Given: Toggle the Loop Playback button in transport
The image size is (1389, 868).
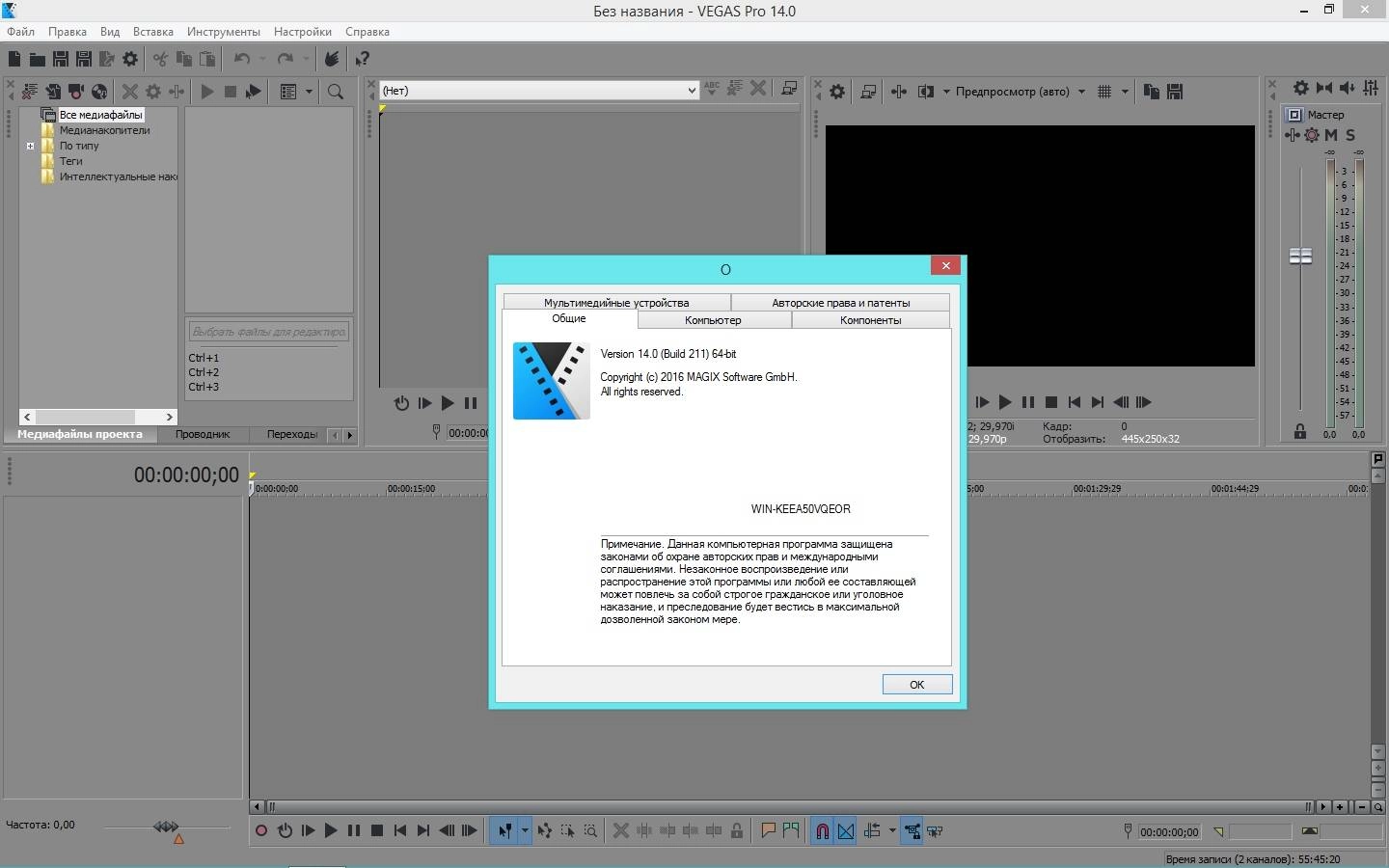Looking at the screenshot, I should coord(285,830).
